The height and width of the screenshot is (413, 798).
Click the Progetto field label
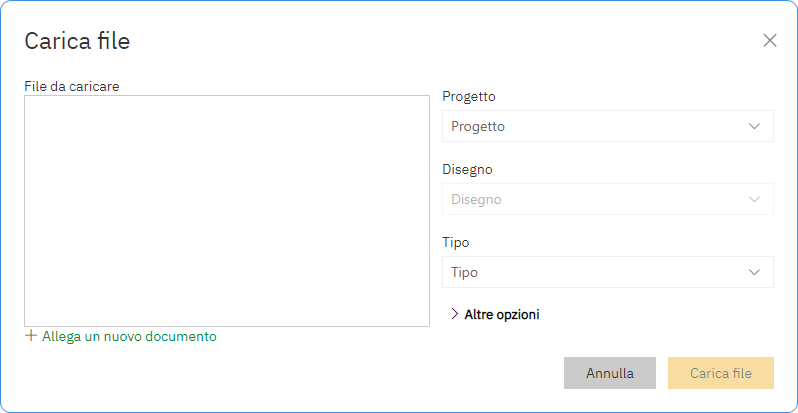tap(469, 97)
